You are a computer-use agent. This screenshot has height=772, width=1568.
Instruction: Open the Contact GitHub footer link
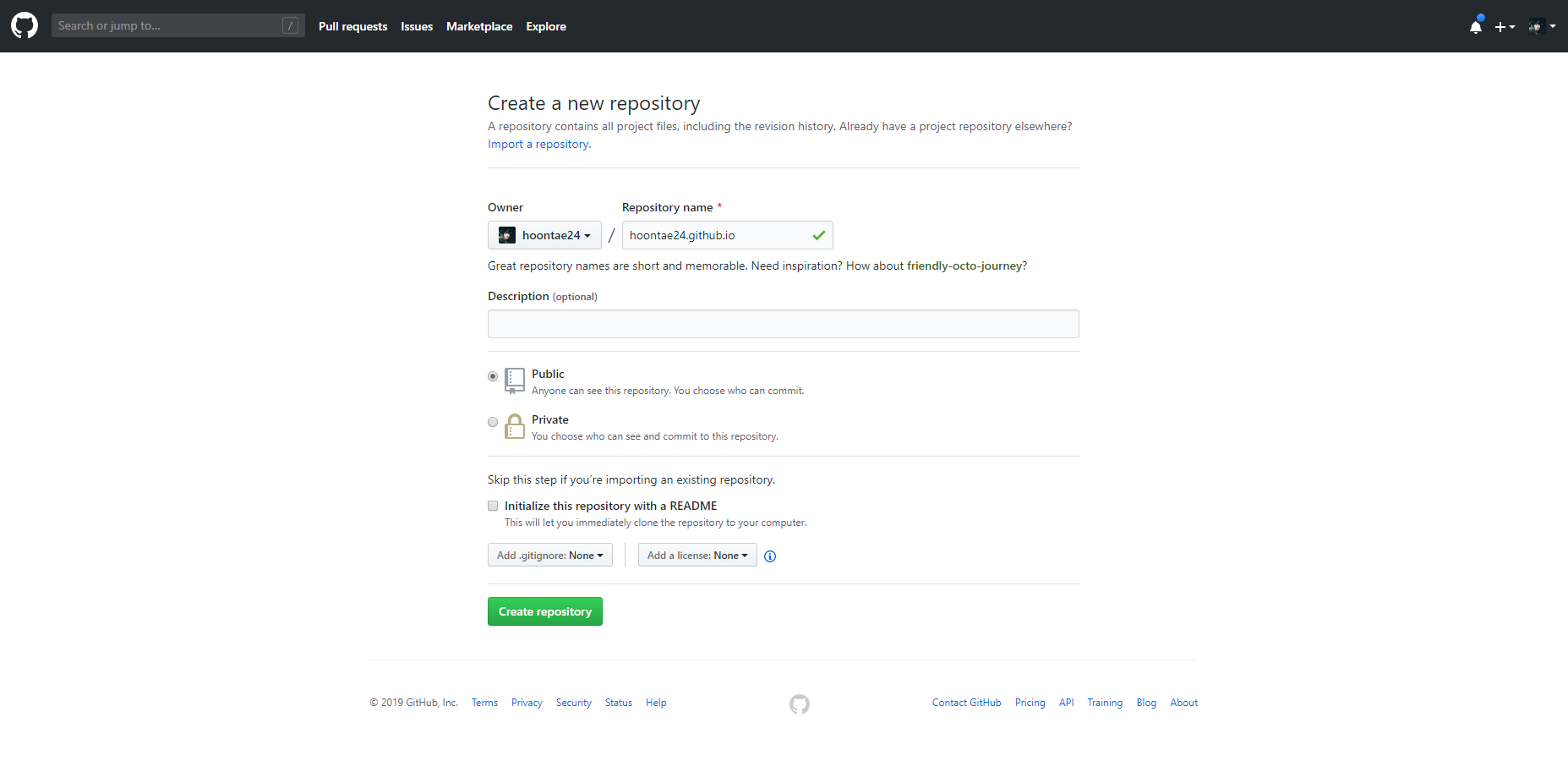966,703
